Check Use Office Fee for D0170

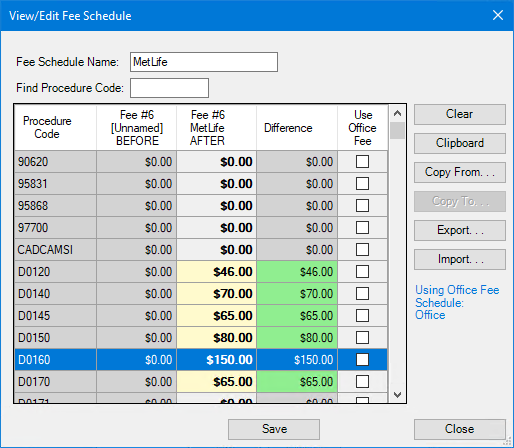point(362,382)
